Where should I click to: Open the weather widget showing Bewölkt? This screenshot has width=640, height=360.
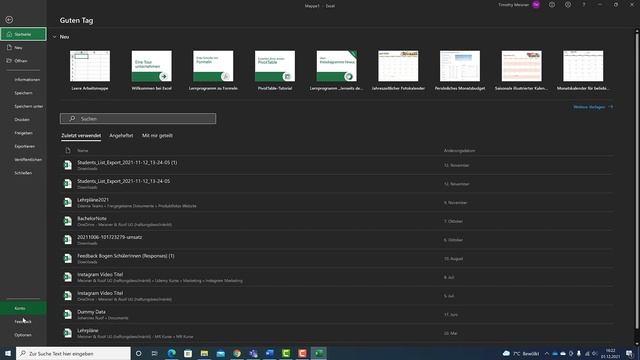521,353
